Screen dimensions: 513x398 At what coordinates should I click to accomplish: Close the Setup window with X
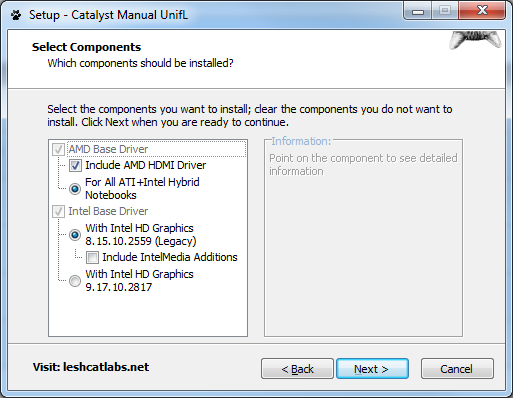tap(482, 11)
